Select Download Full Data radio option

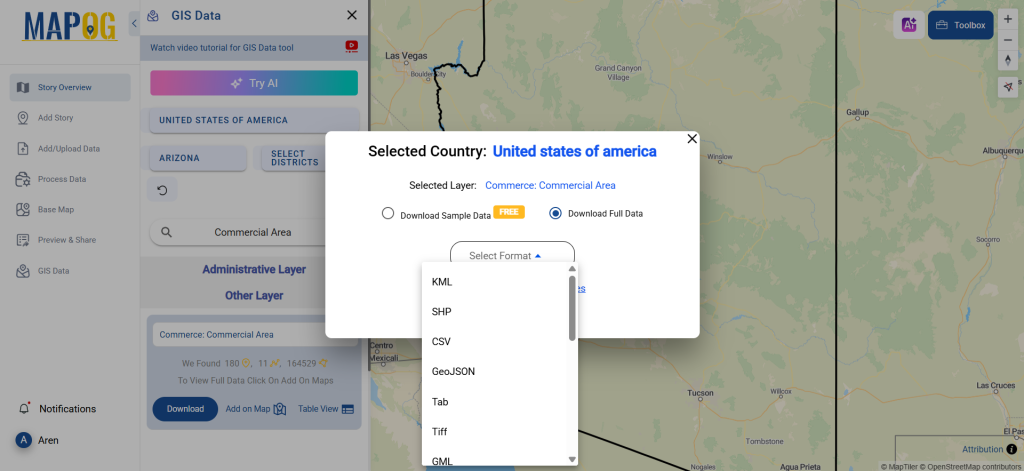[555, 213]
